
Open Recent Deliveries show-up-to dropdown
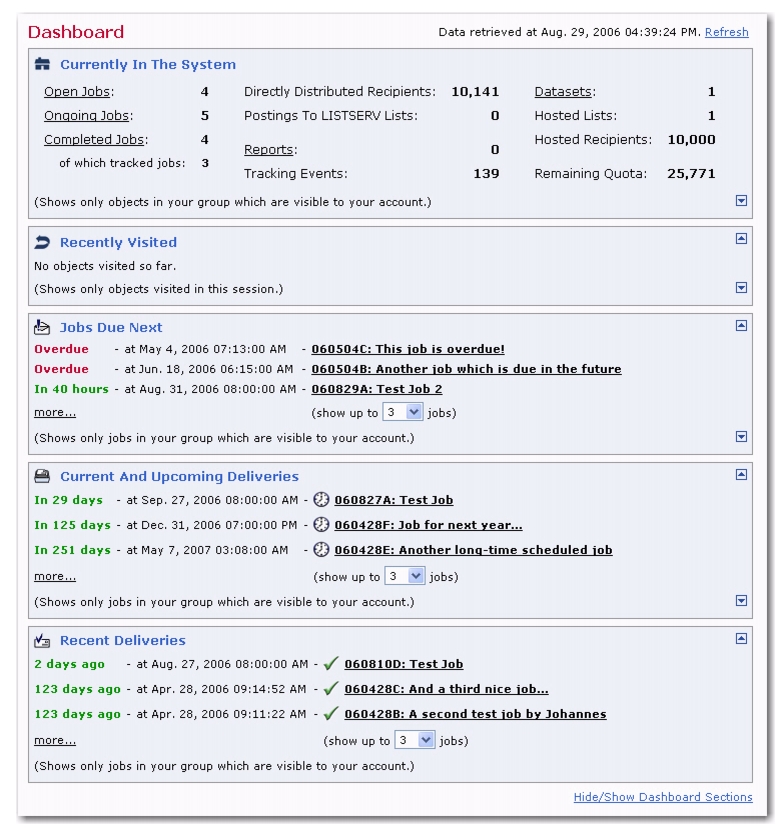coord(415,740)
